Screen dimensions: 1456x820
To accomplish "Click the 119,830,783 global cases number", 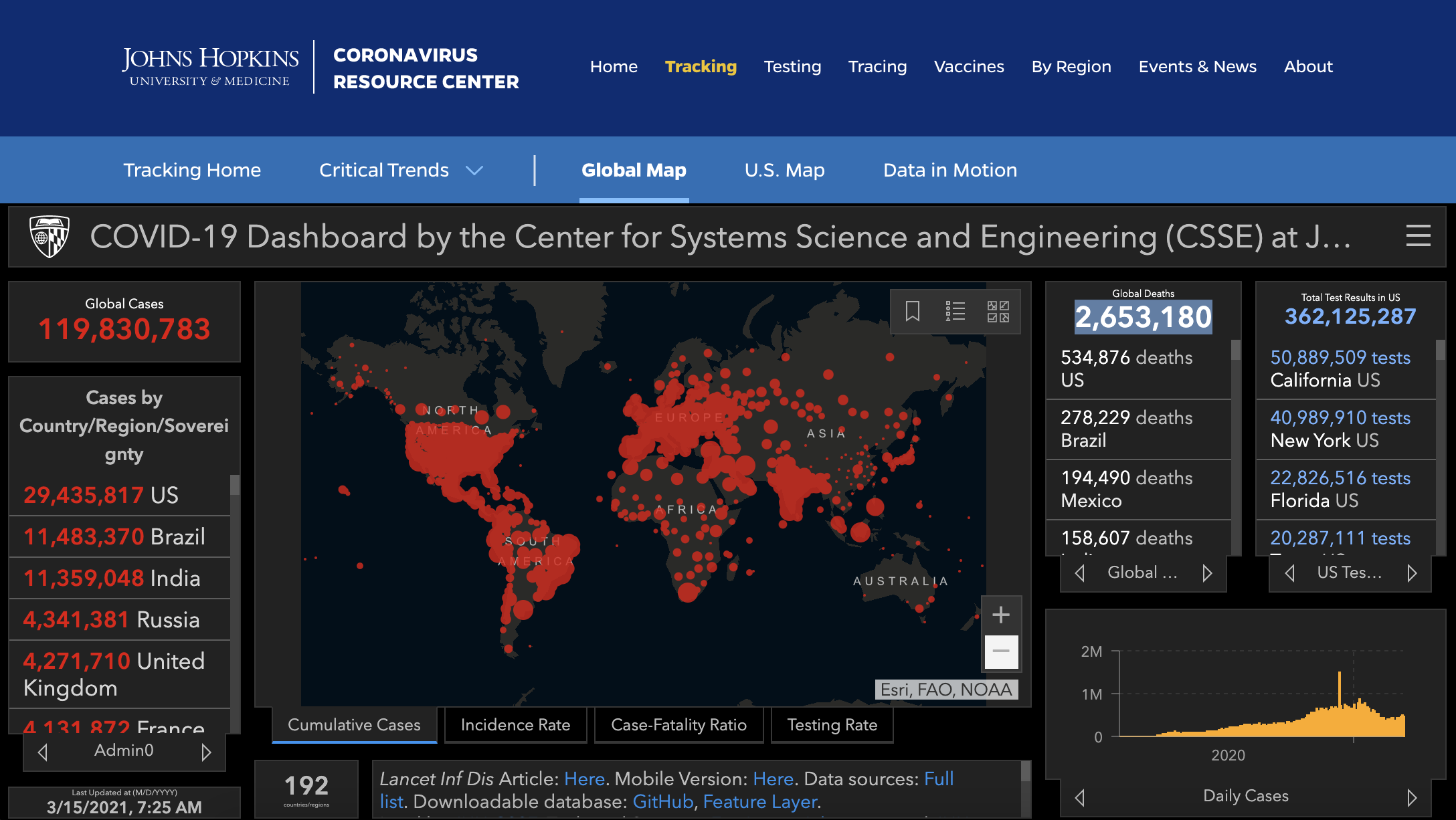I will click(x=124, y=330).
